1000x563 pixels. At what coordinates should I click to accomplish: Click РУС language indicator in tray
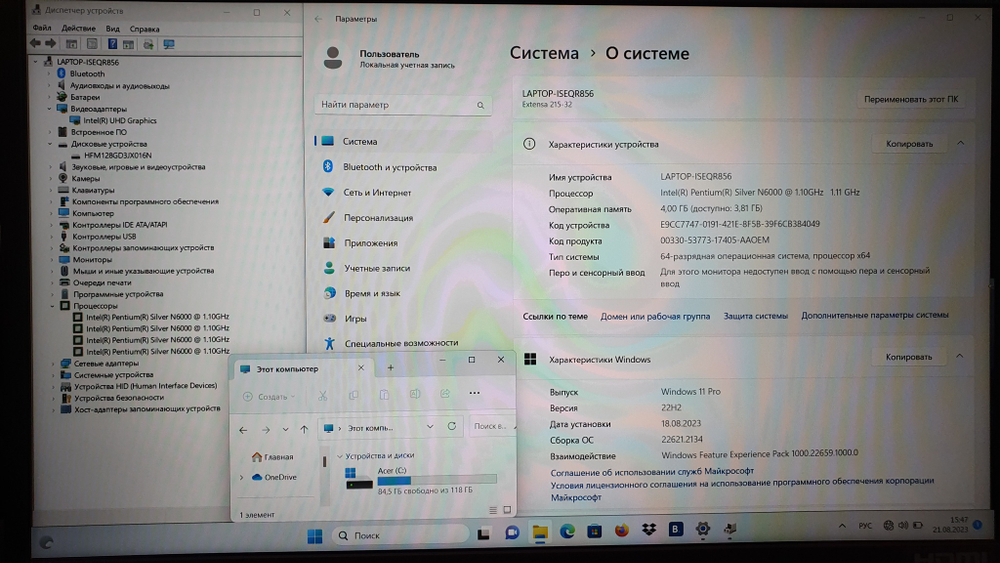point(865,526)
